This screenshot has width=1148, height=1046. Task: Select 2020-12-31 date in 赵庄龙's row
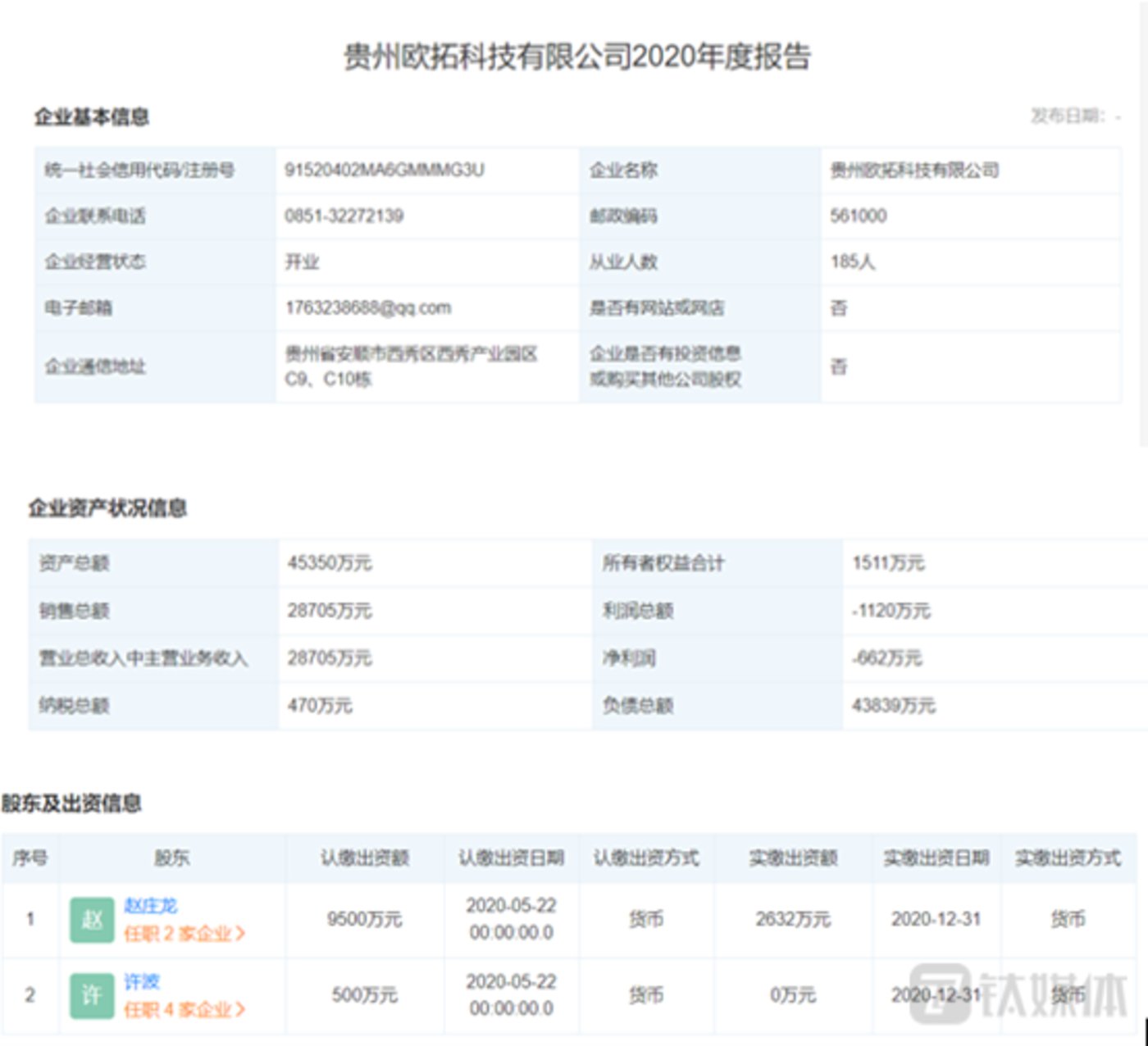click(x=936, y=920)
